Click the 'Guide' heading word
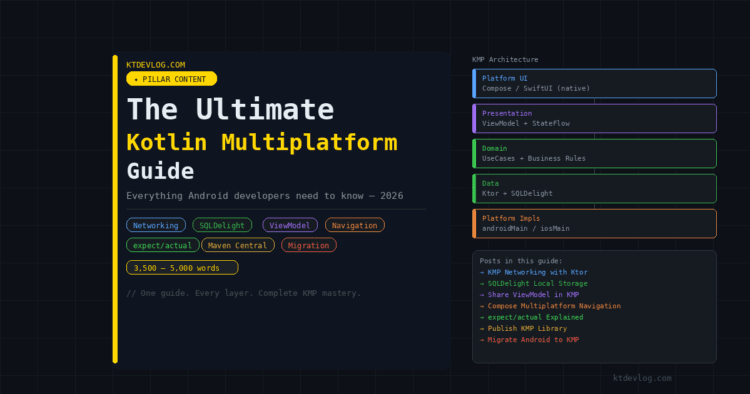750x394 pixels. click(160, 171)
